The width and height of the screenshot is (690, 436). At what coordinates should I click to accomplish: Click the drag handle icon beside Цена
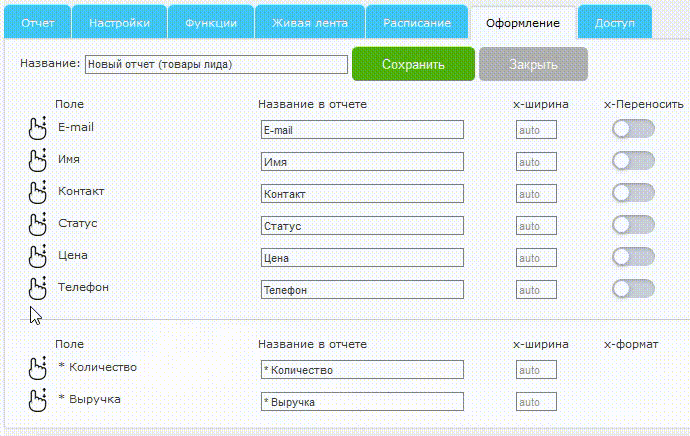tap(38, 257)
